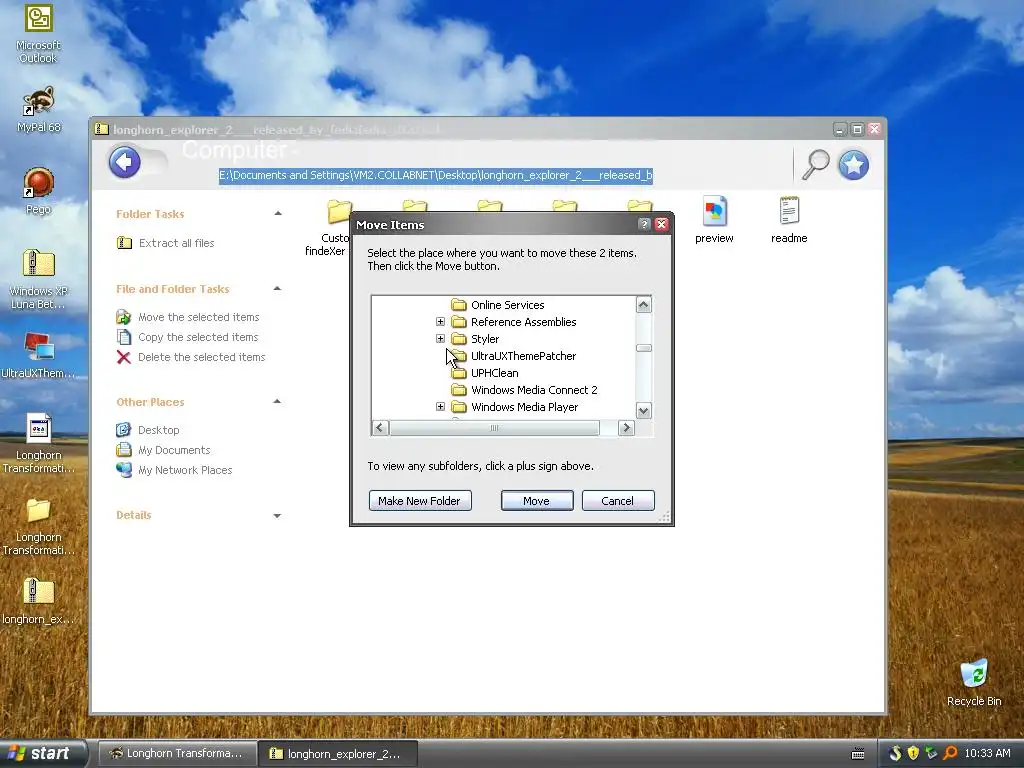Collapse the Other Places section
Image resolution: width=1024 pixels, height=768 pixels.
pyautogui.click(x=278, y=402)
